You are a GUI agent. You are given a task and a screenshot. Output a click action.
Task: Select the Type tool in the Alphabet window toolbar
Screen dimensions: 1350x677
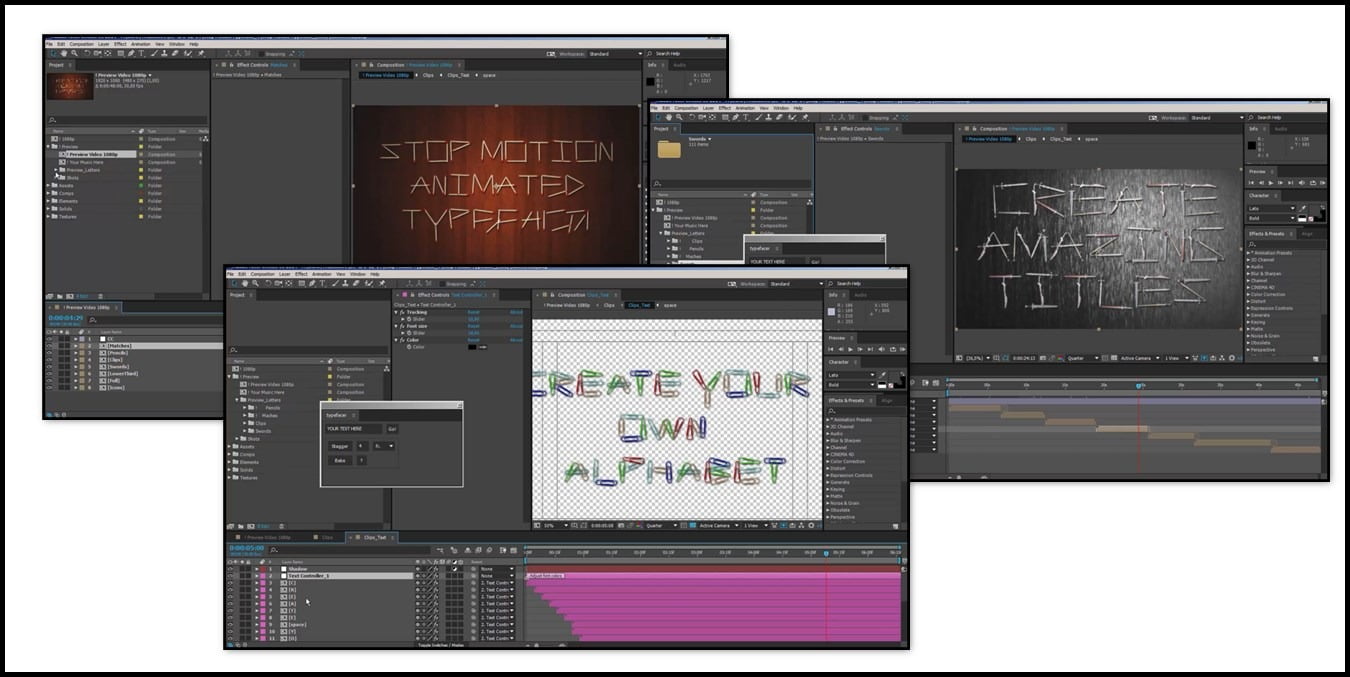(322, 284)
